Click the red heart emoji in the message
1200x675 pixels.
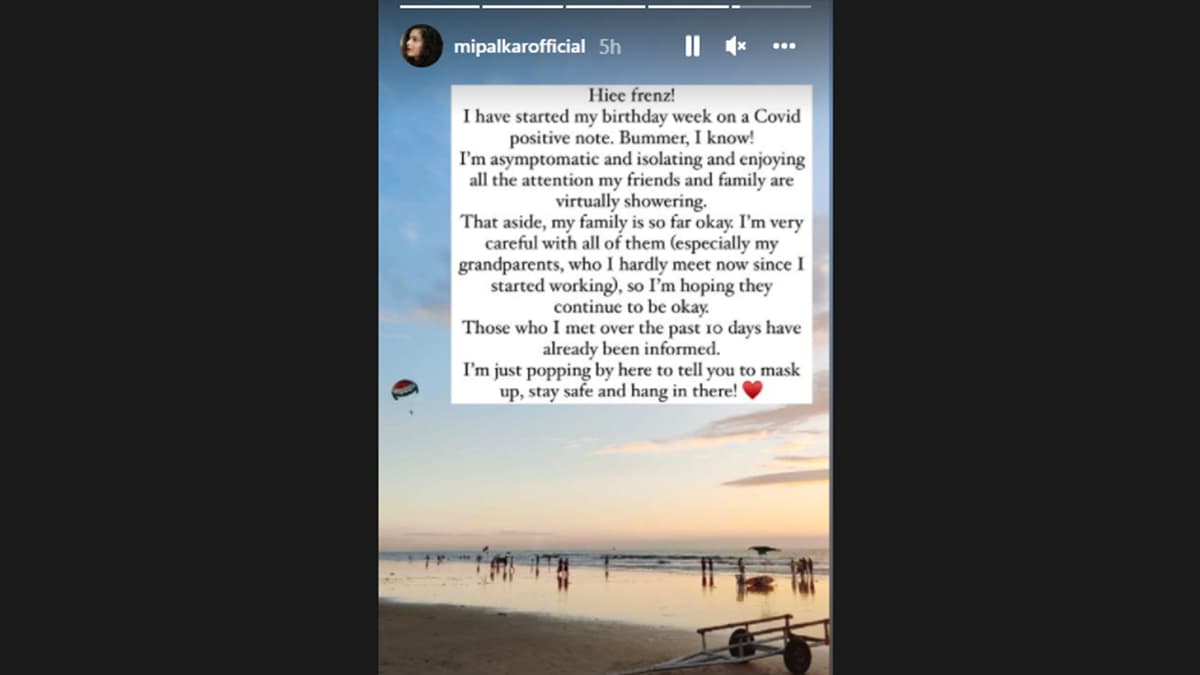pos(753,391)
